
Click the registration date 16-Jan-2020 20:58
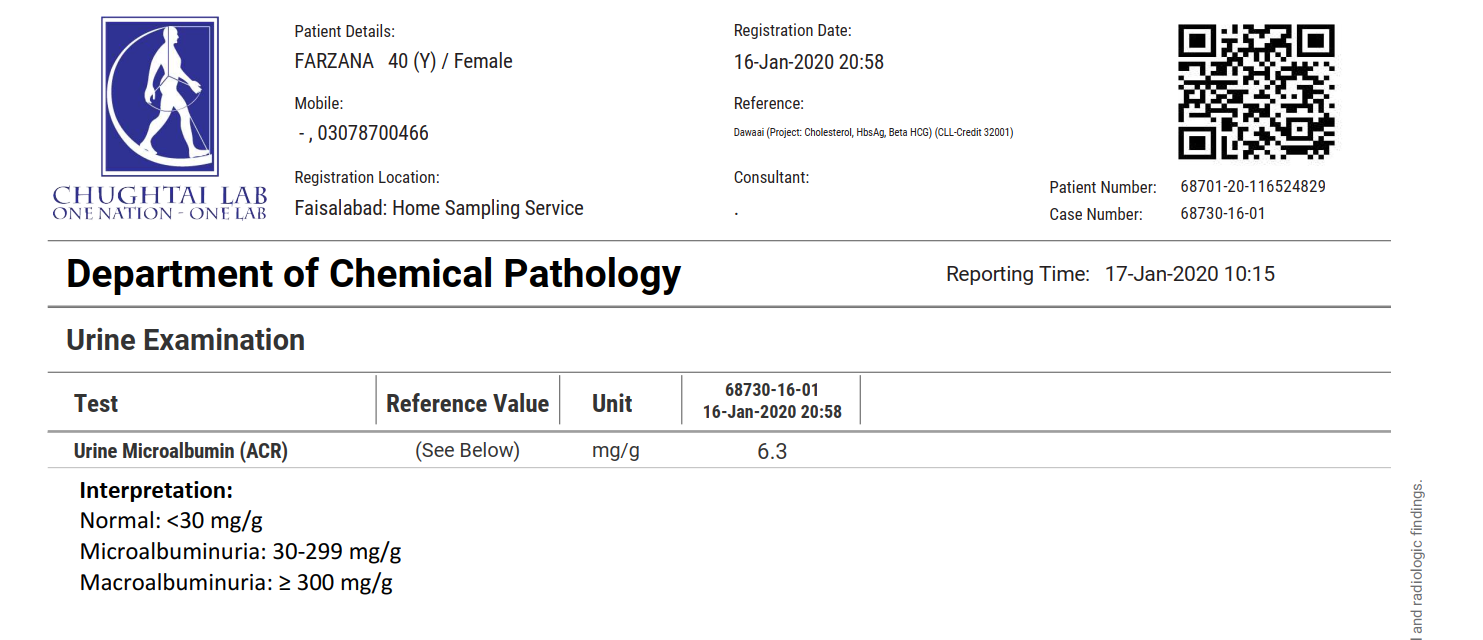[809, 62]
